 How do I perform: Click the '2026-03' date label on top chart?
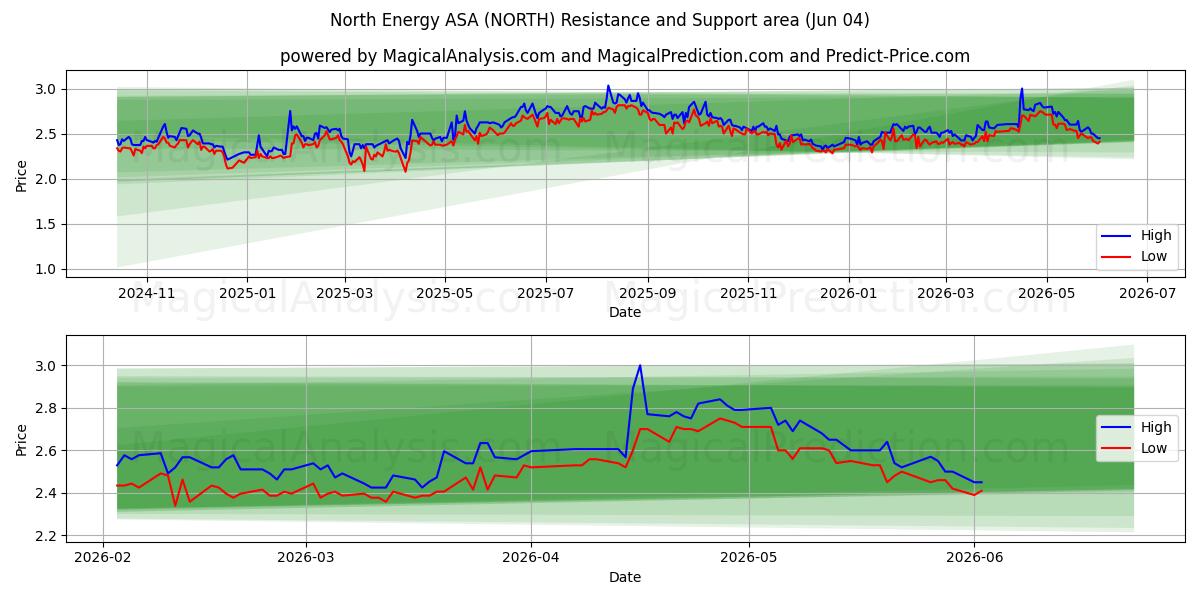coord(945,294)
